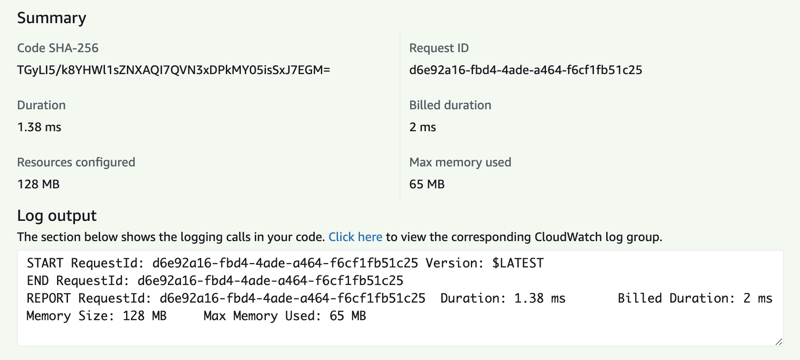Click the REPORT RequestId log line
800x360 pixels.
[x=399, y=298]
